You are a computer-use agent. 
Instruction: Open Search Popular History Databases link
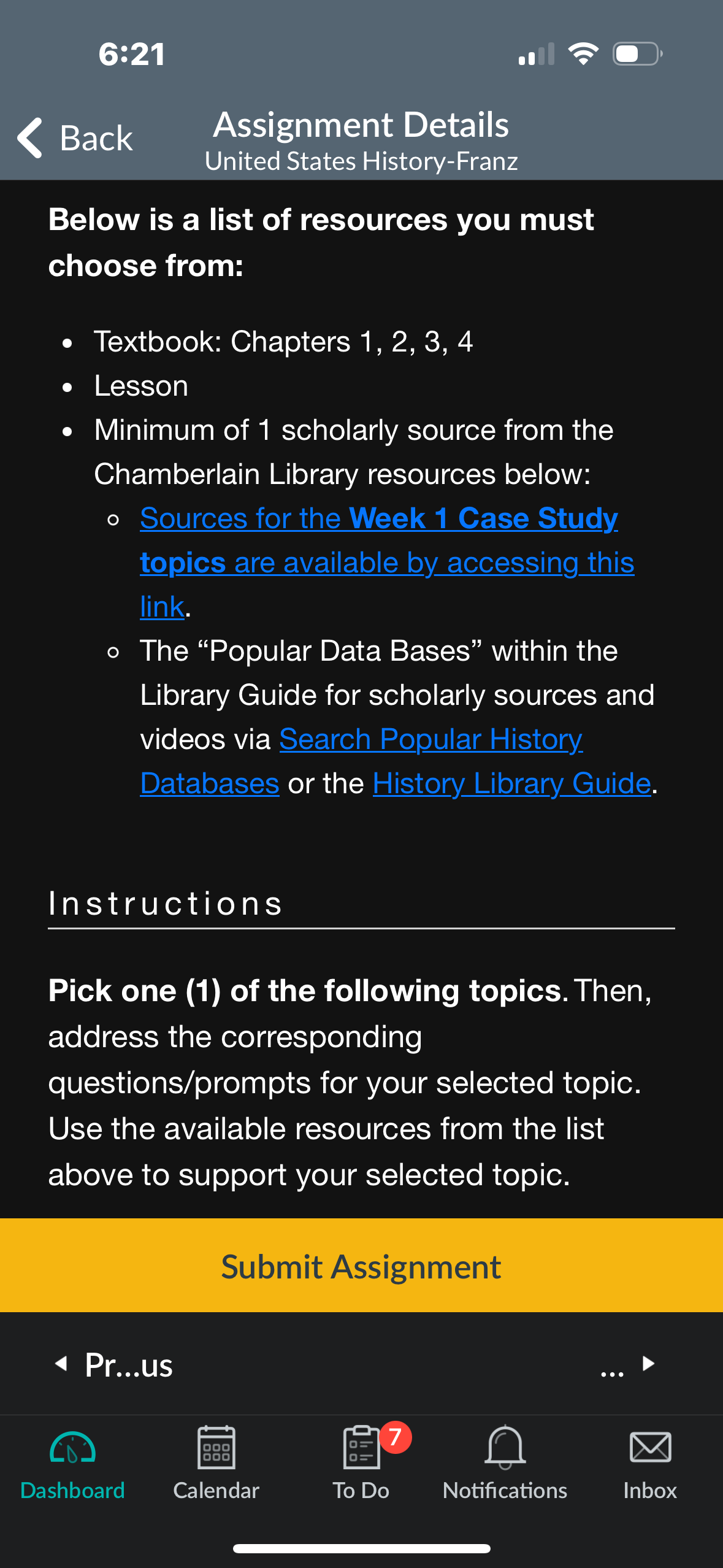[x=361, y=761]
